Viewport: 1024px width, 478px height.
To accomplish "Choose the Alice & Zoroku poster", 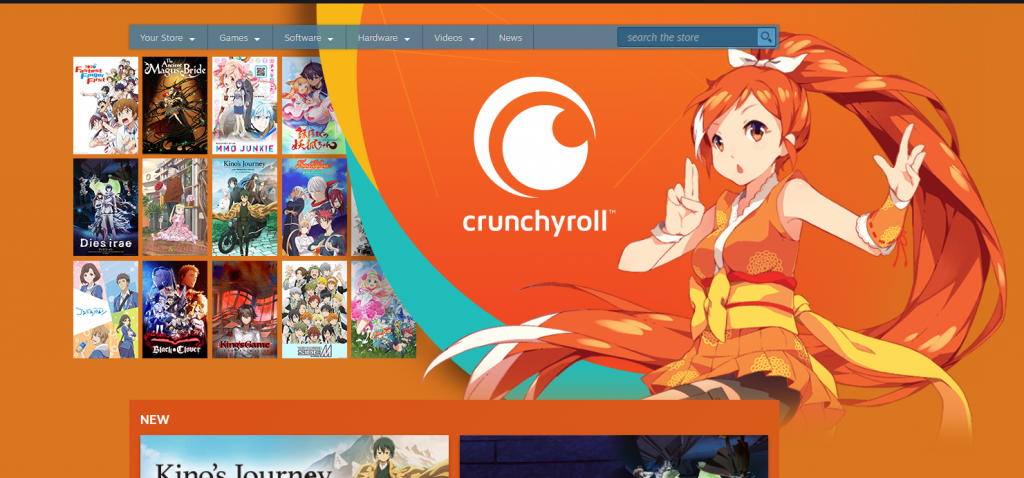I will coord(175,207).
